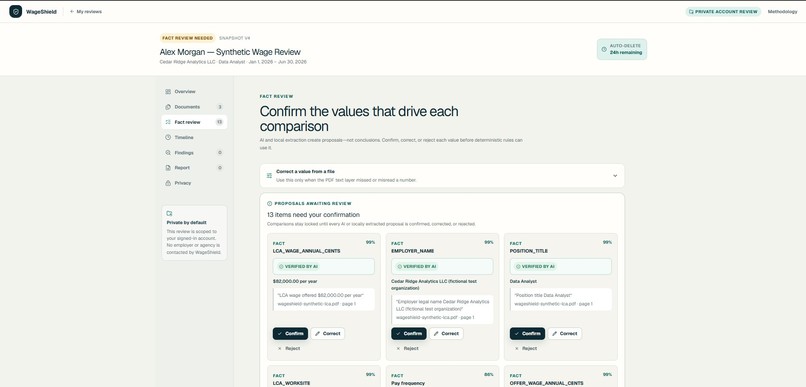Confirm the LCA_WAGE_ANNUAL_CENTS fact

[x=290, y=334]
